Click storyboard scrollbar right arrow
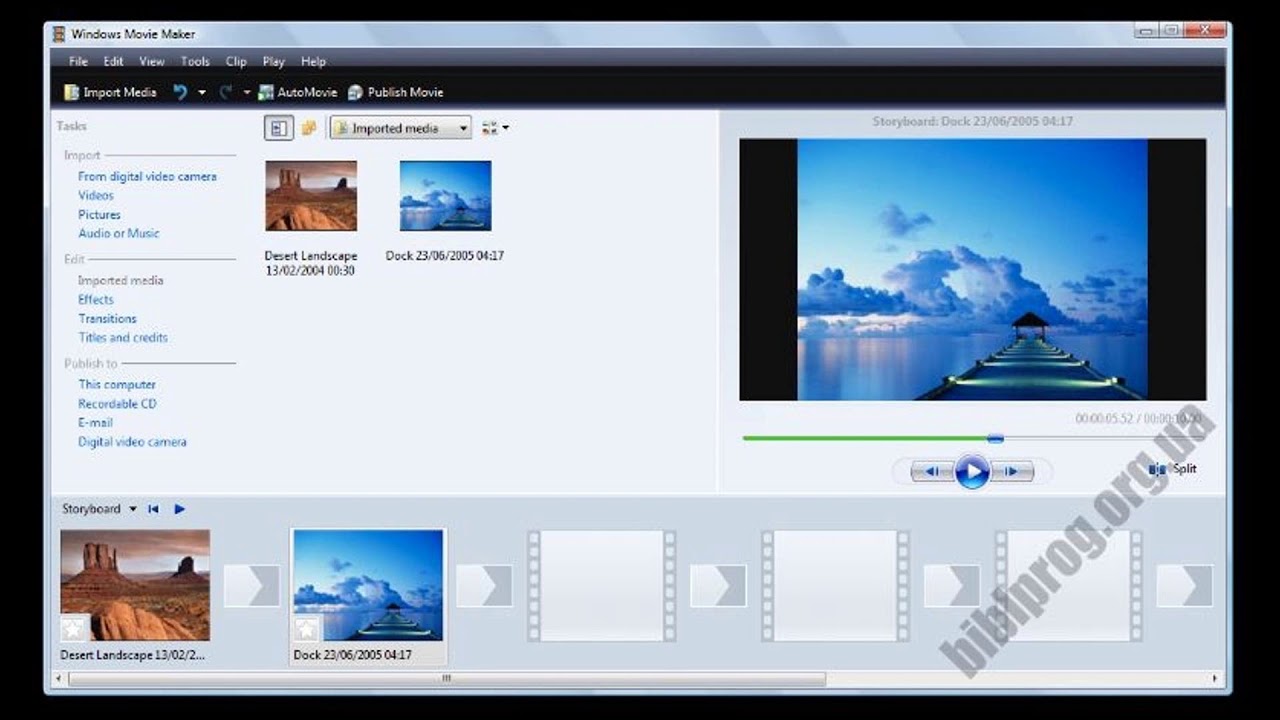The image size is (1280, 720). [1216, 678]
